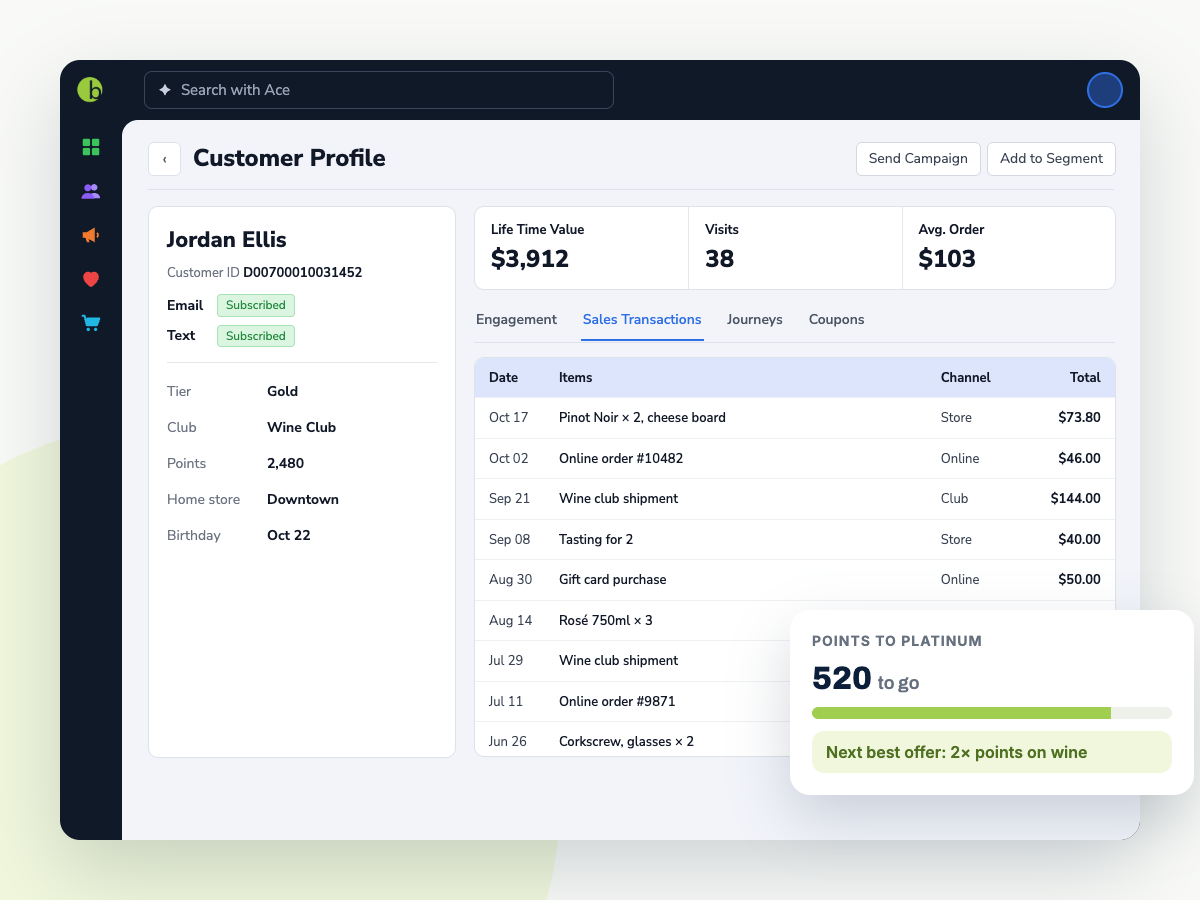Click the Add to Segment button
The width and height of the screenshot is (1200, 900).
point(1051,159)
